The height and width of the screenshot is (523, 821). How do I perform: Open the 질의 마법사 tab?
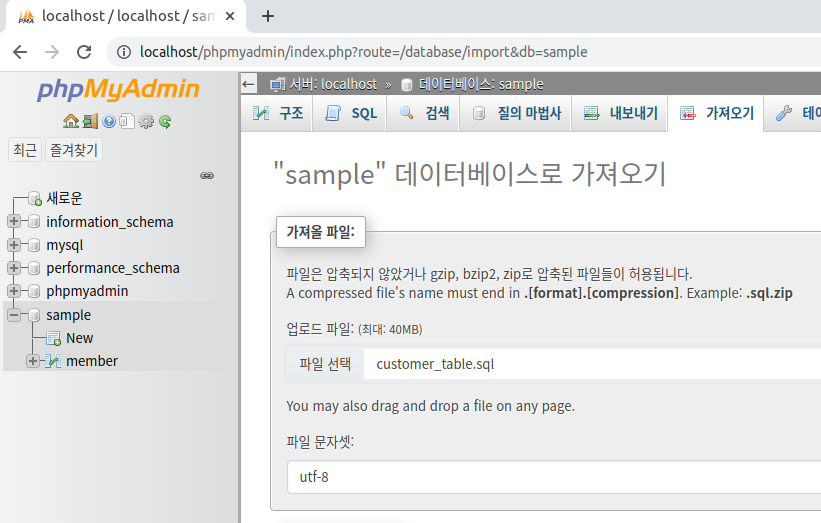516,113
